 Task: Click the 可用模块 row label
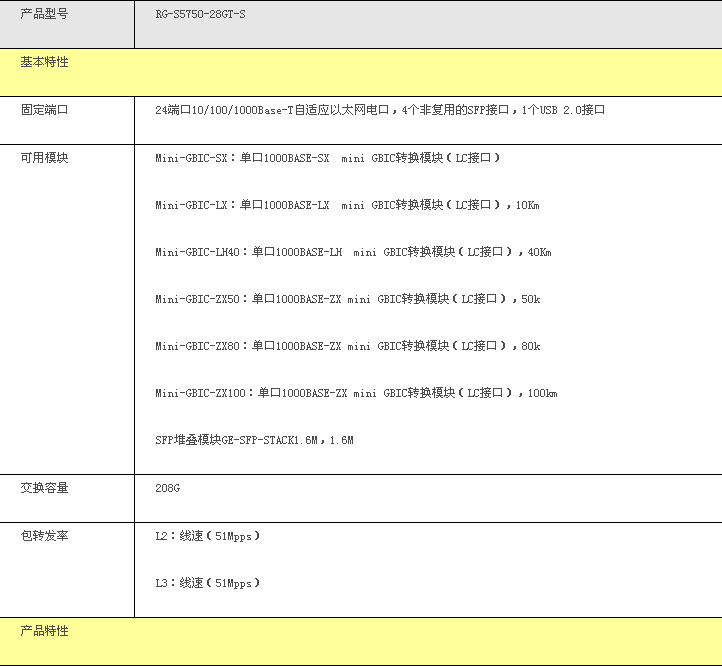tap(44, 158)
